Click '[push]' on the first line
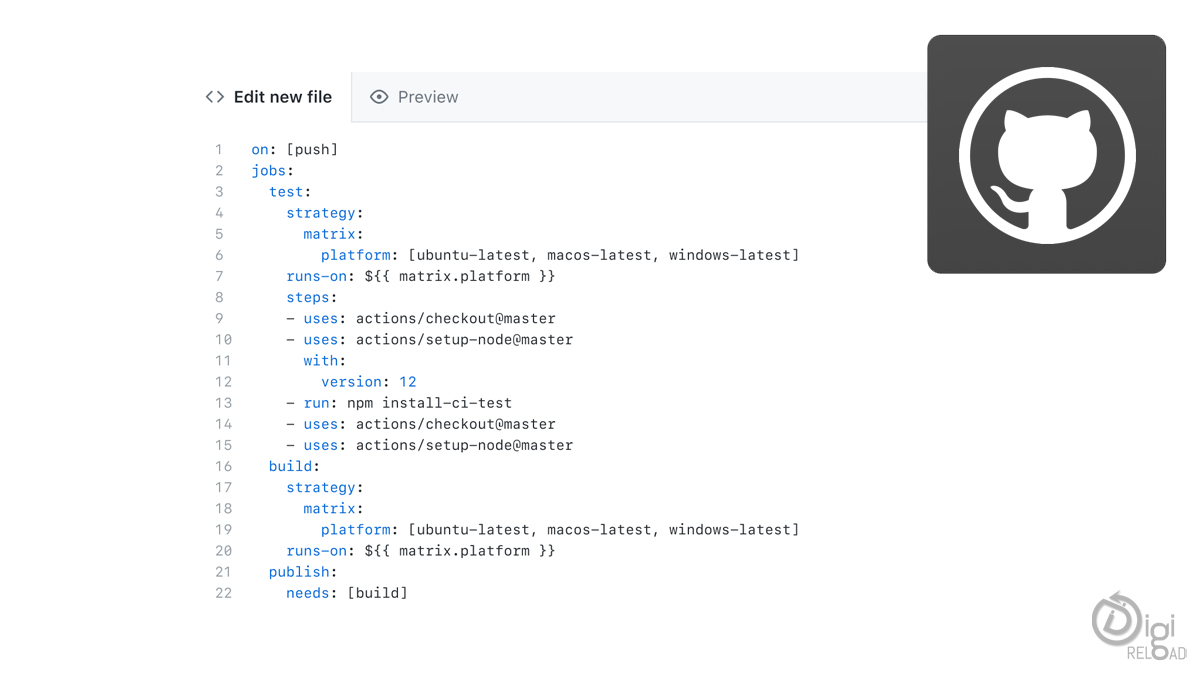Screen dimensions: 1200x674 312,150
